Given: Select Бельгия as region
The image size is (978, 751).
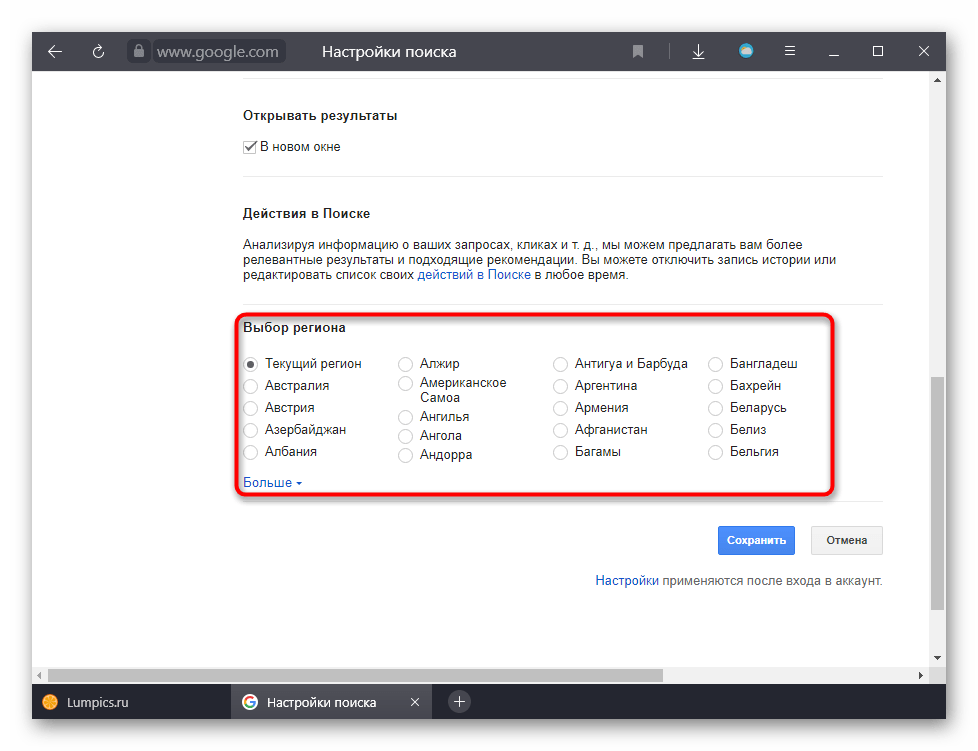Looking at the screenshot, I should [715, 452].
